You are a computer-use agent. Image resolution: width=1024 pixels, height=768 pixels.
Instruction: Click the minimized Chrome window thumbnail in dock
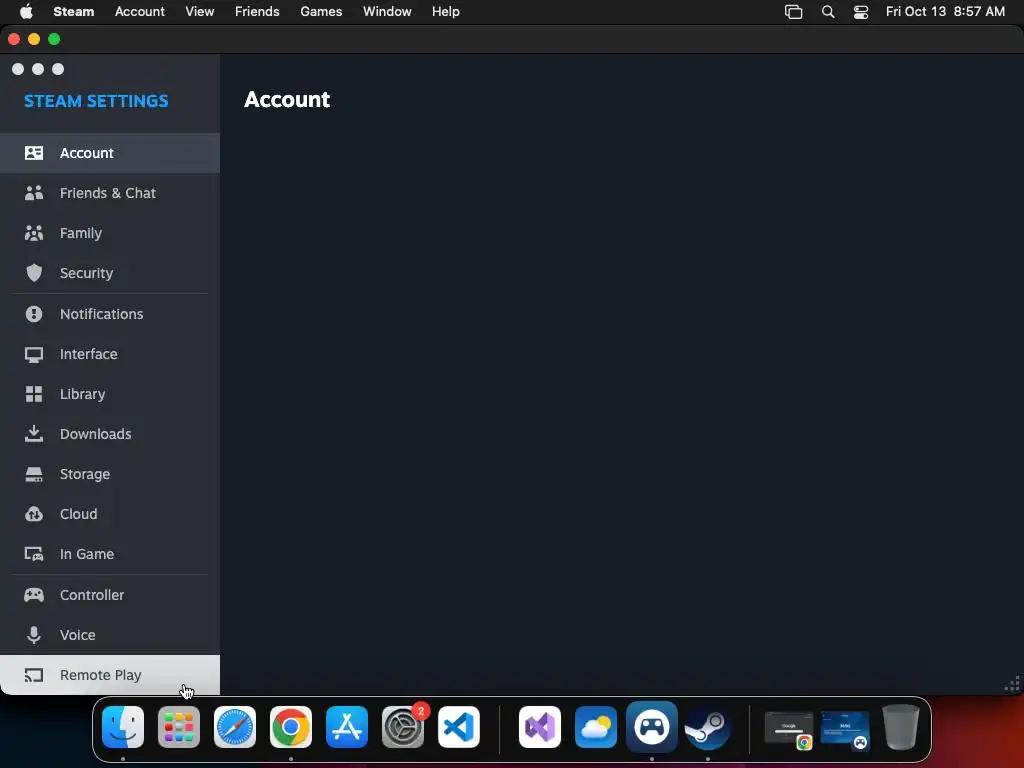tap(789, 729)
